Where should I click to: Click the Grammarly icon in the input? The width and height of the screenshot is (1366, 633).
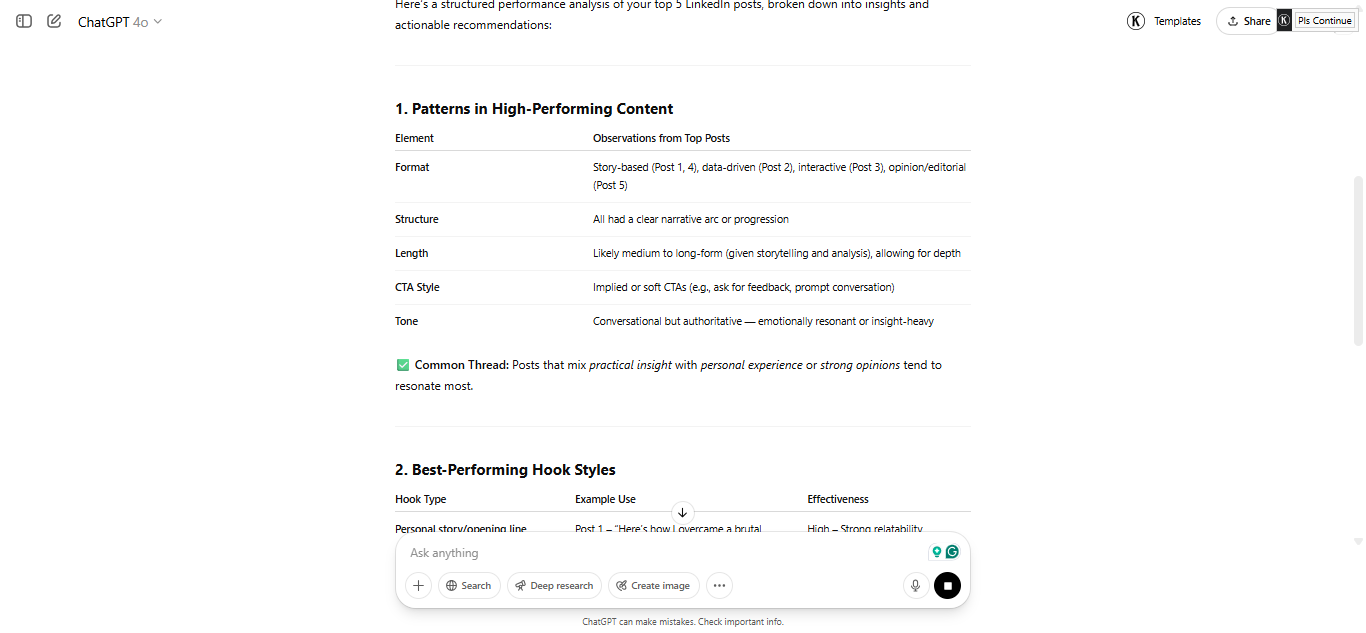click(x=953, y=552)
